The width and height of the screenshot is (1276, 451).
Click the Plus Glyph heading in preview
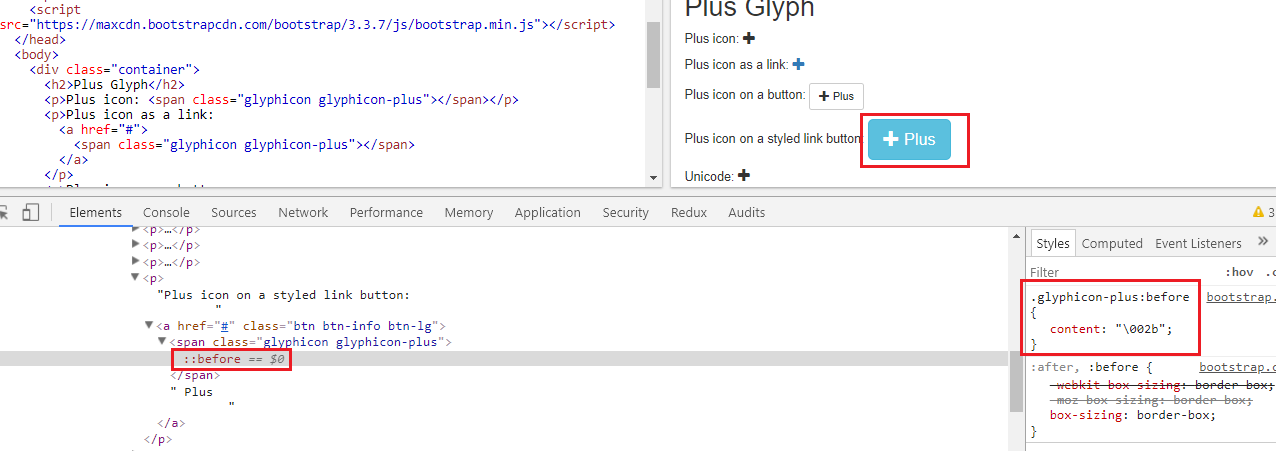point(749,9)
